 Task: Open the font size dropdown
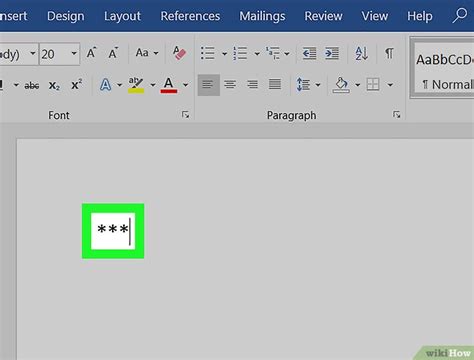click(x=74, y=53)
